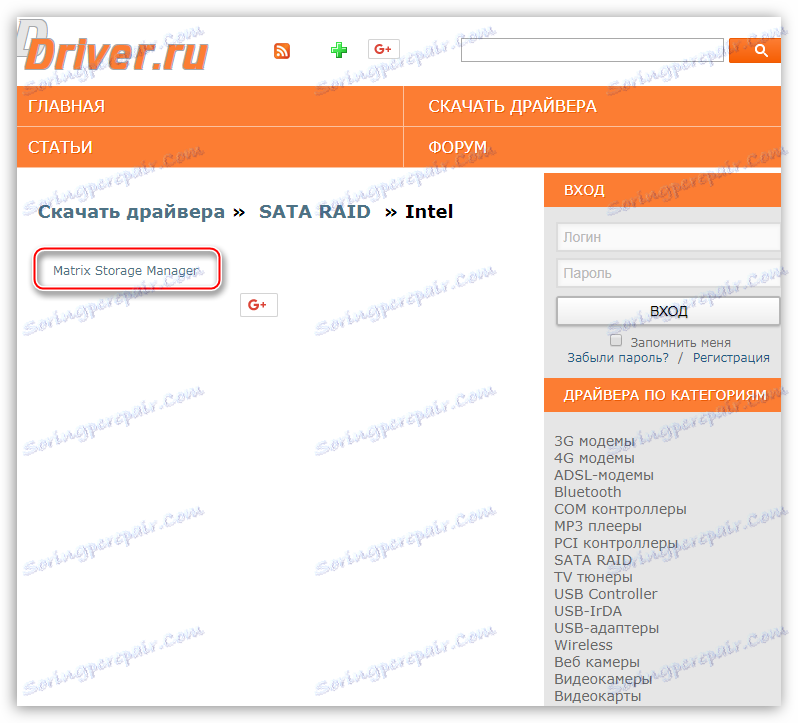
Task: Click the Скачать драйвера breadcrumb
Action: [131, 212]
